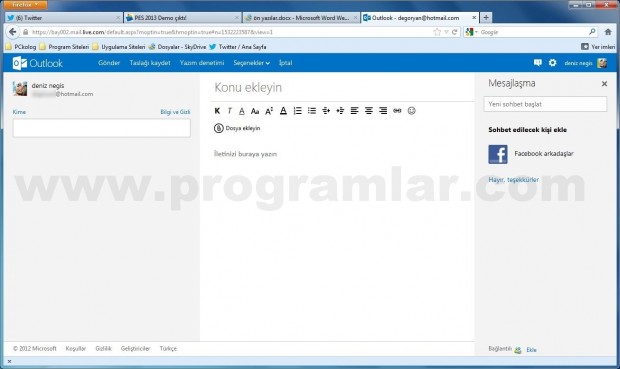Open the Yer imleri bookmarks menu

coord(598,47)
